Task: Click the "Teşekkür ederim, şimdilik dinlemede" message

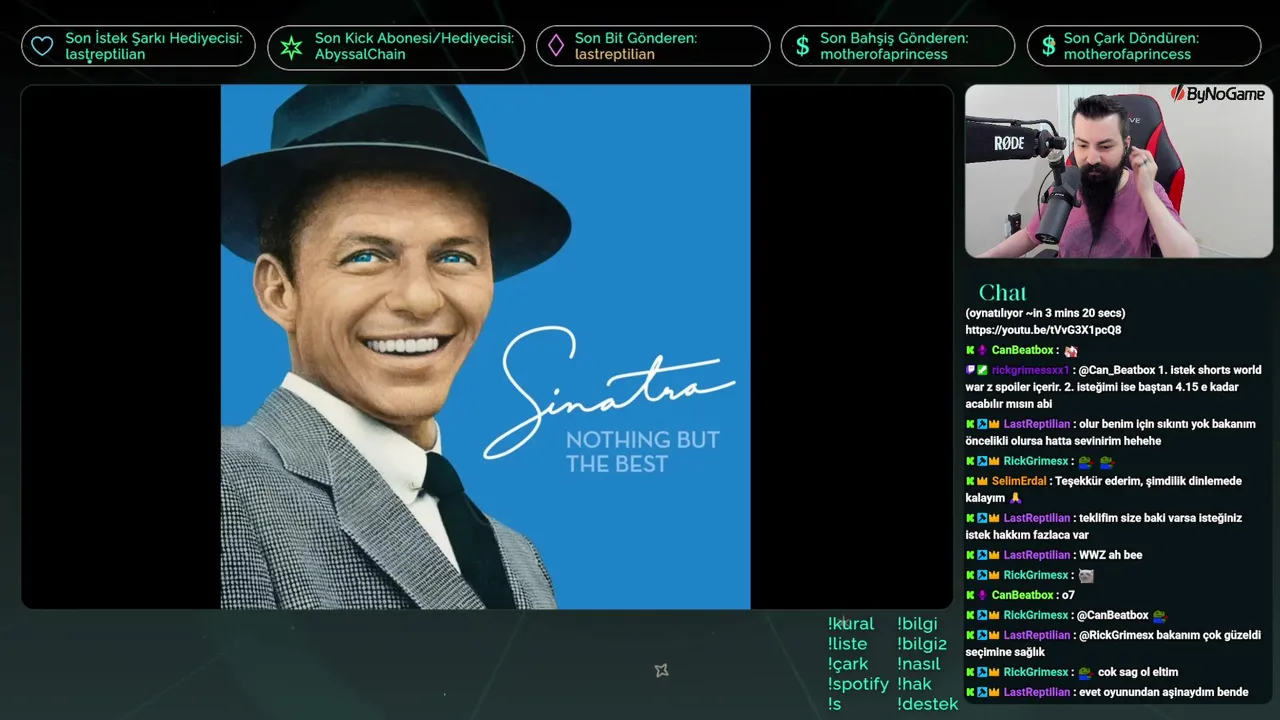Action: tap(1102, 489)
